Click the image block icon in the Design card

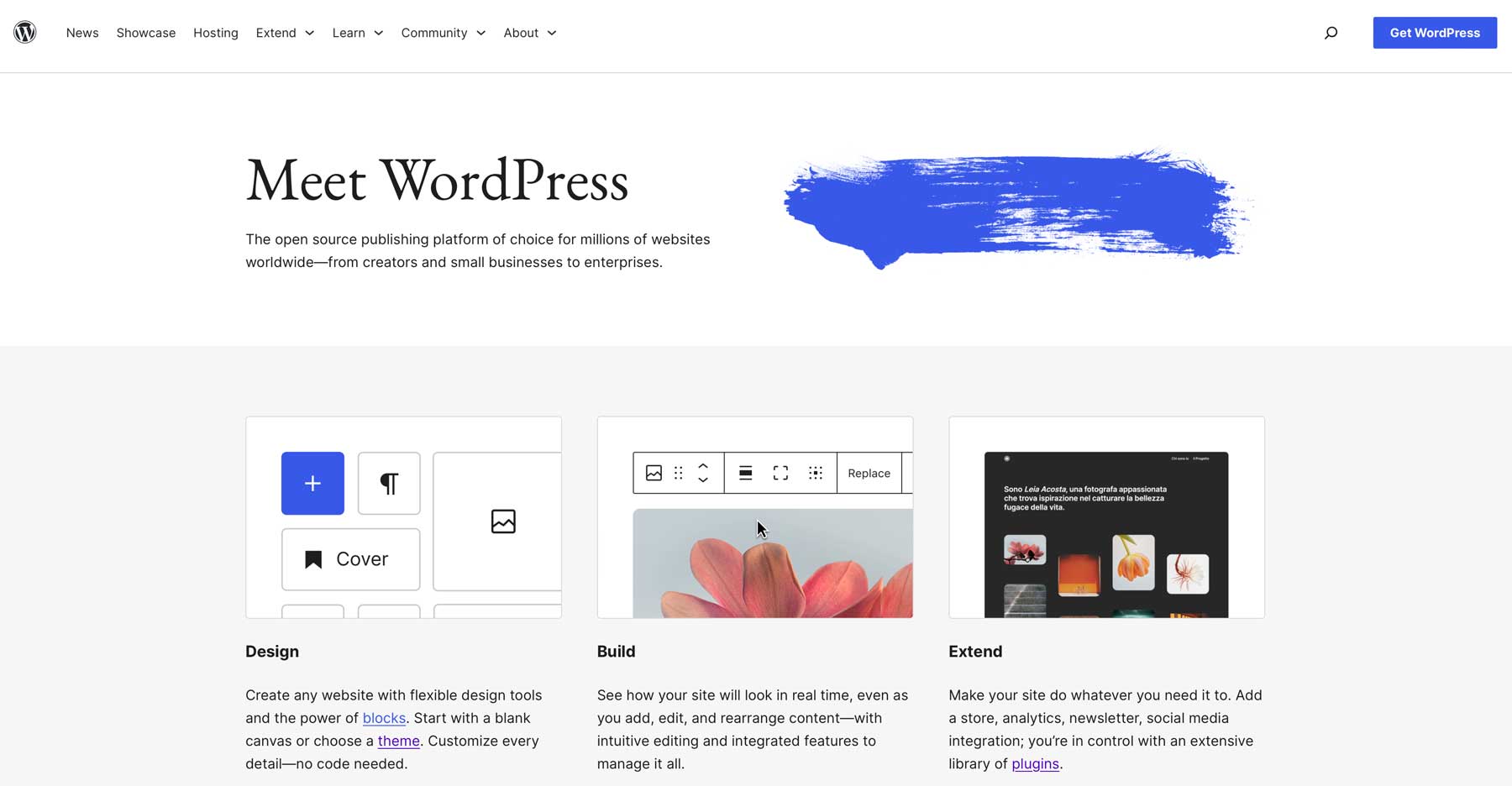501,521
